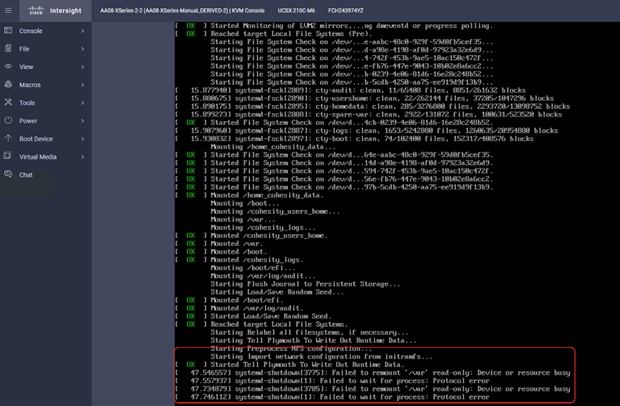This screenshot has height=406, width=620.
Task: Click inside the KVM terminal screen
Action: coord(397,213)
